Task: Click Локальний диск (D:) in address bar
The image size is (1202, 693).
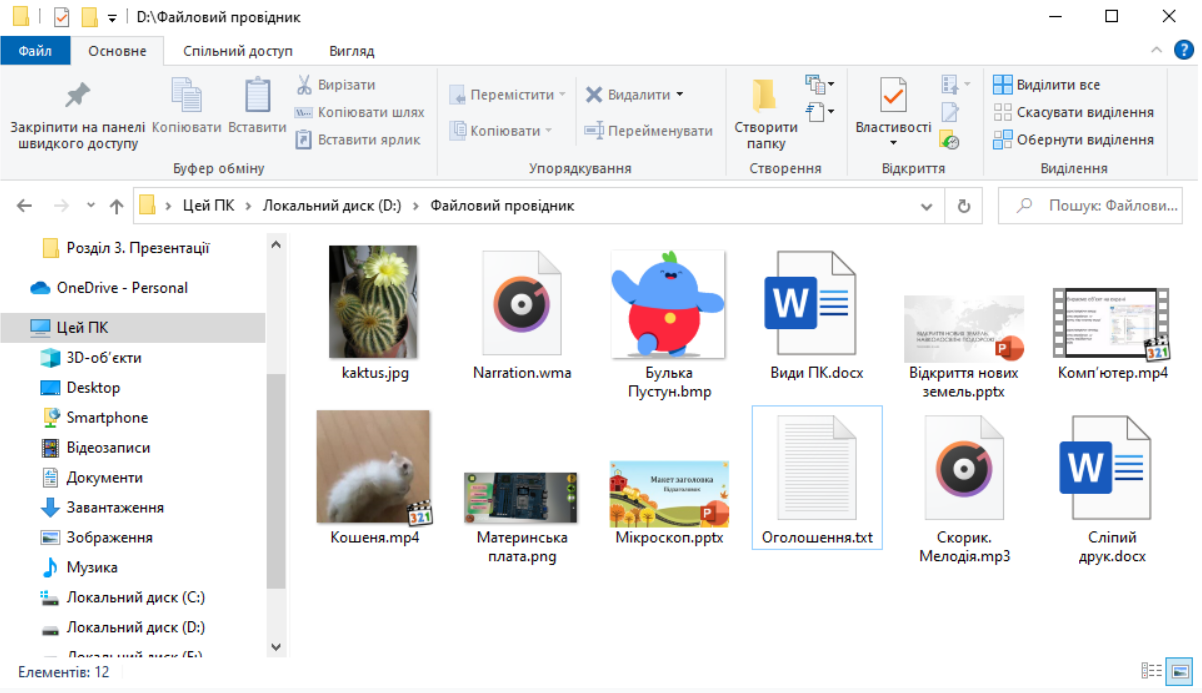Action: [332, 206]
